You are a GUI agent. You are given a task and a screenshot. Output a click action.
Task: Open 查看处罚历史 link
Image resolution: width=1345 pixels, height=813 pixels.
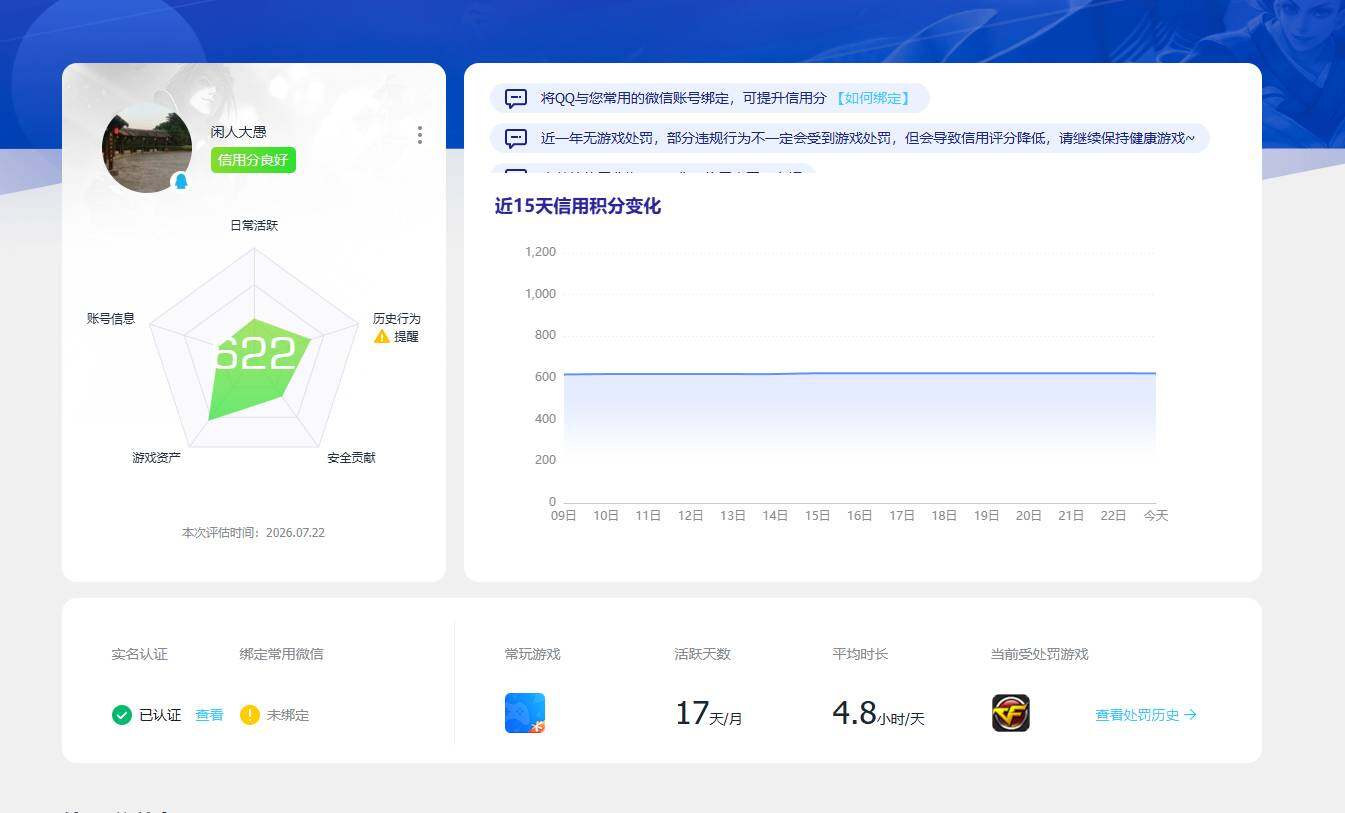1146,715
